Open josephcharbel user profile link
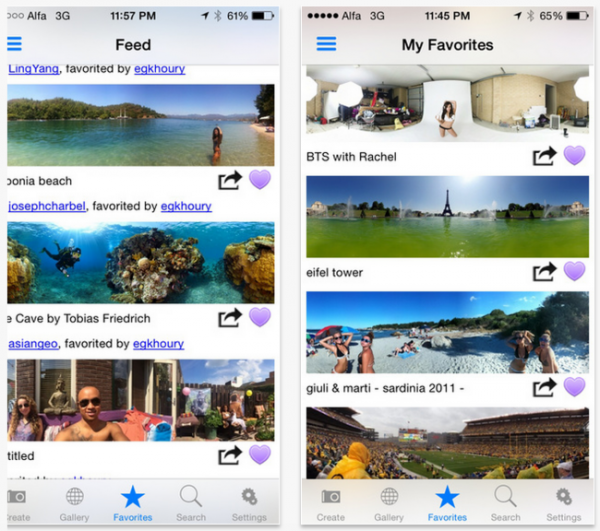The height and width of the screenshot is (531, 600). pos(47,206)
